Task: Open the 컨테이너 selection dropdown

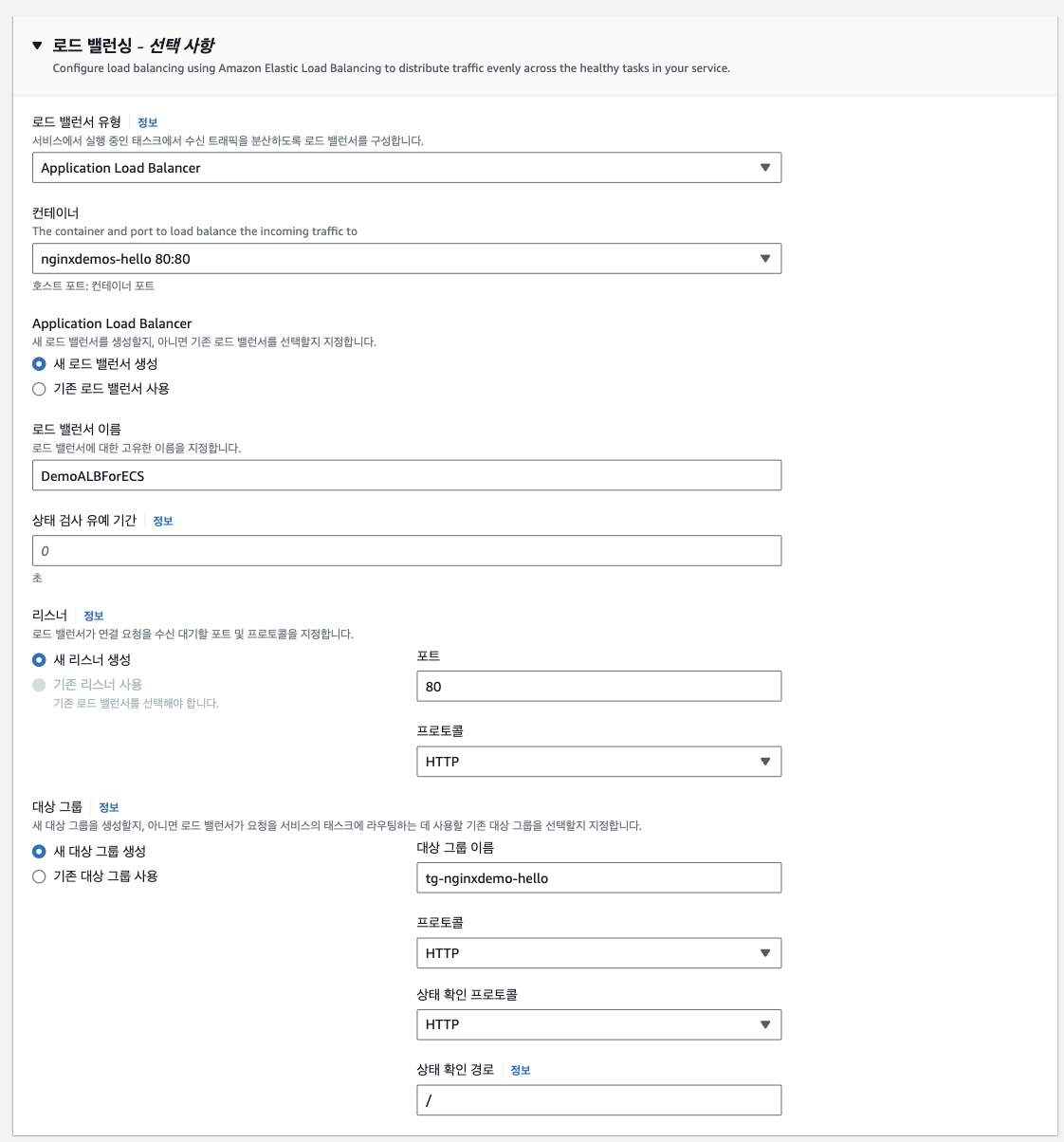Action: pyautogui.click(x=406, y=259)
